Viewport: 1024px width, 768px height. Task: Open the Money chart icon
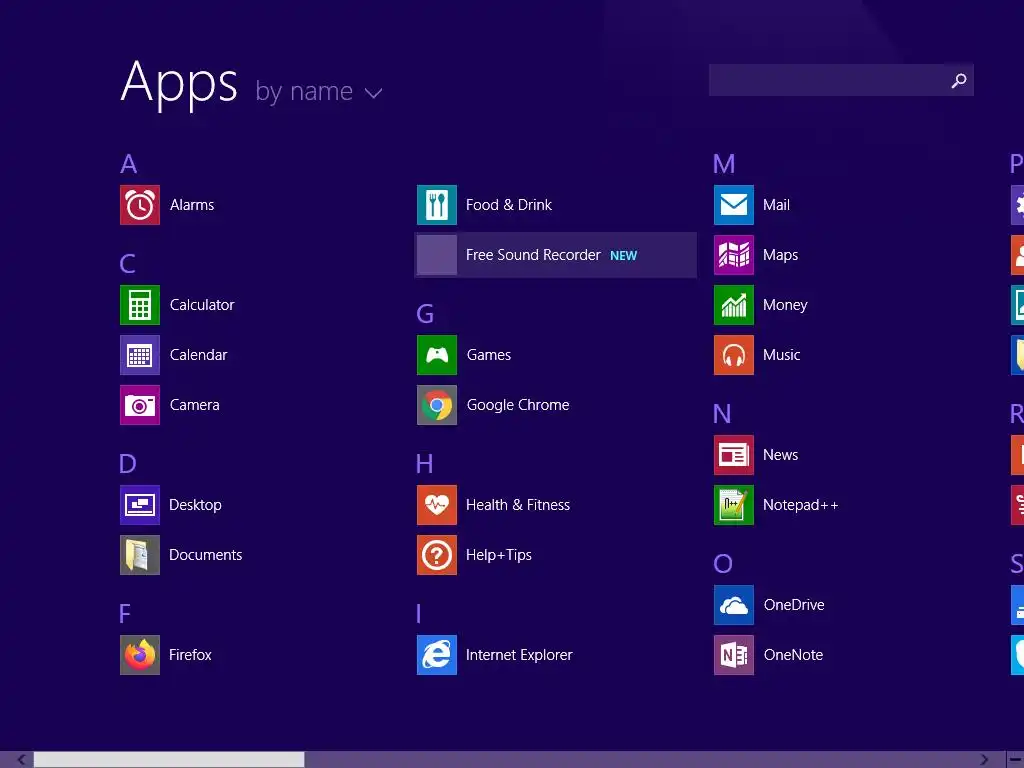click(x=734, y=305)
